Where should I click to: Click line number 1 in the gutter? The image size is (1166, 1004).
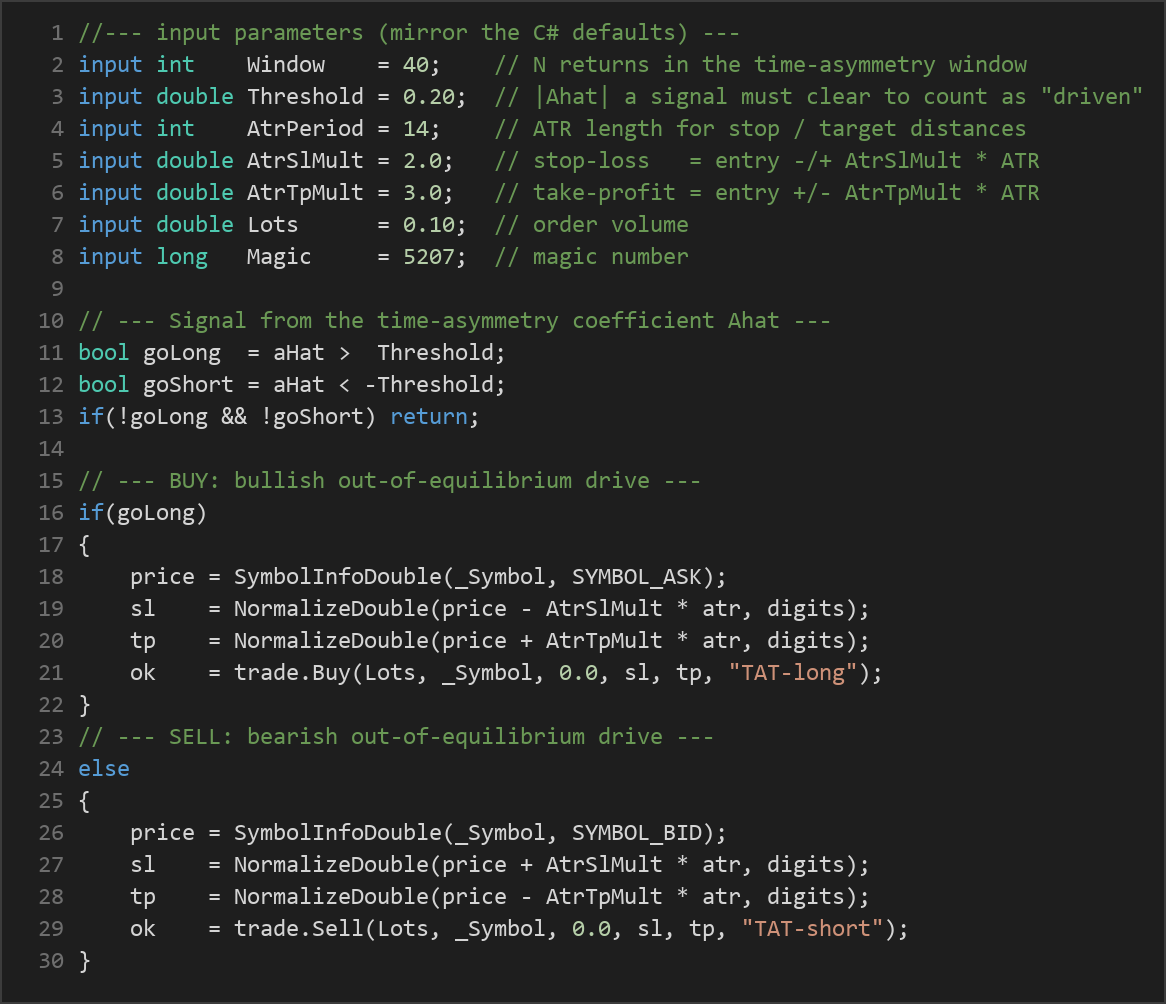(57, 33)
